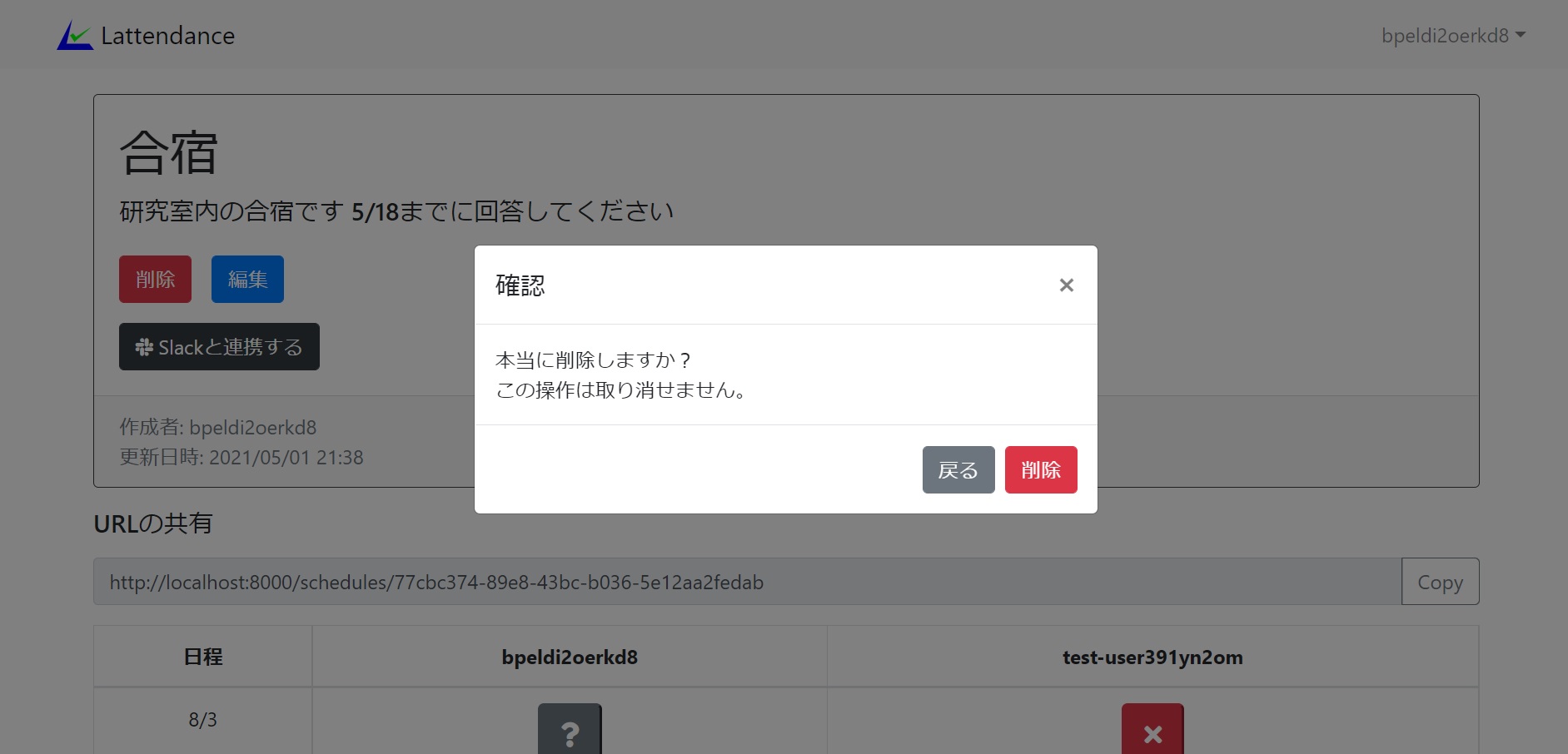1568x754 pixels.
Task: Click the Slackと連携する button
Action: [219, 347]
